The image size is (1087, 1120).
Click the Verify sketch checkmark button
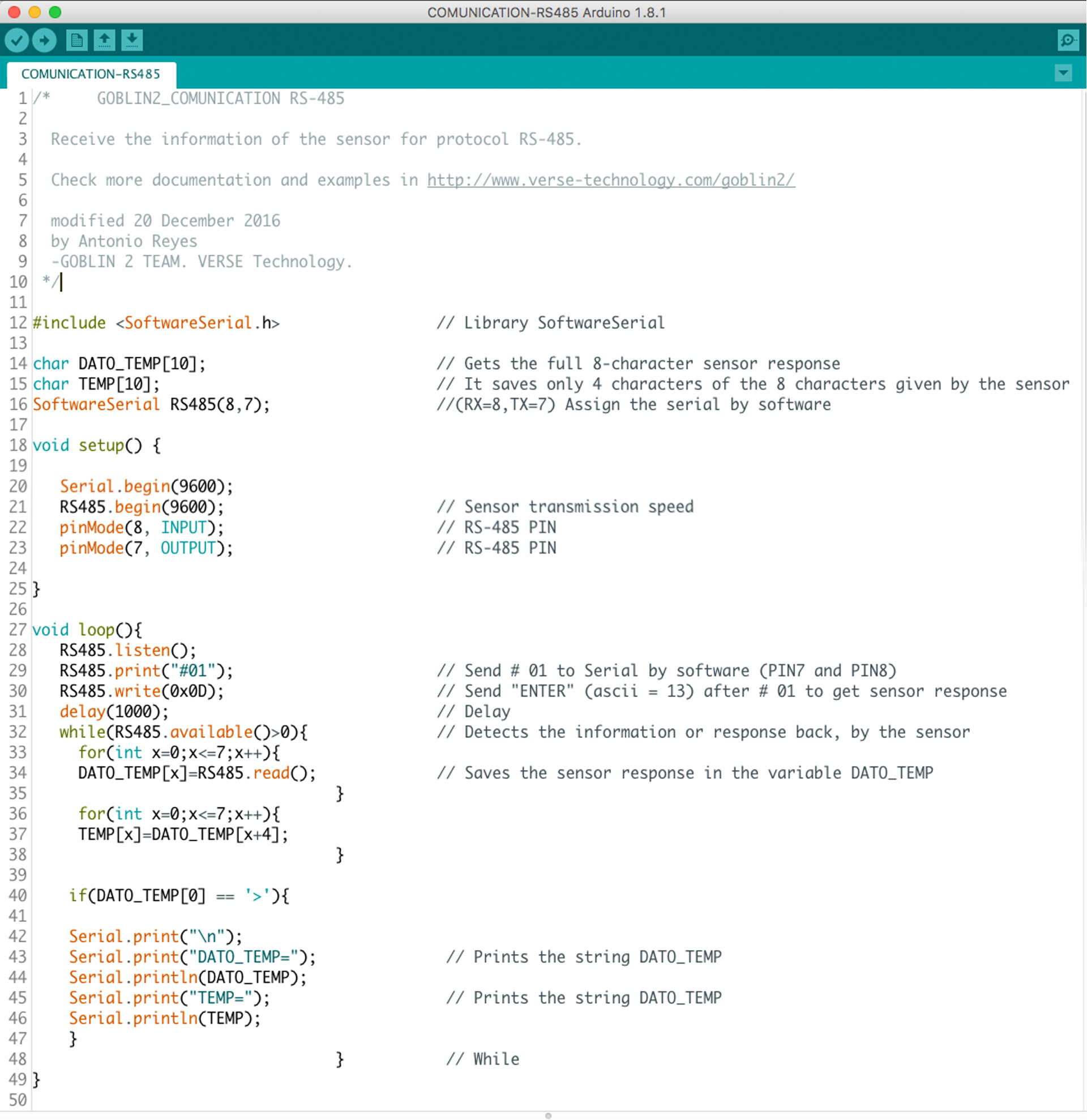[16, 41]
